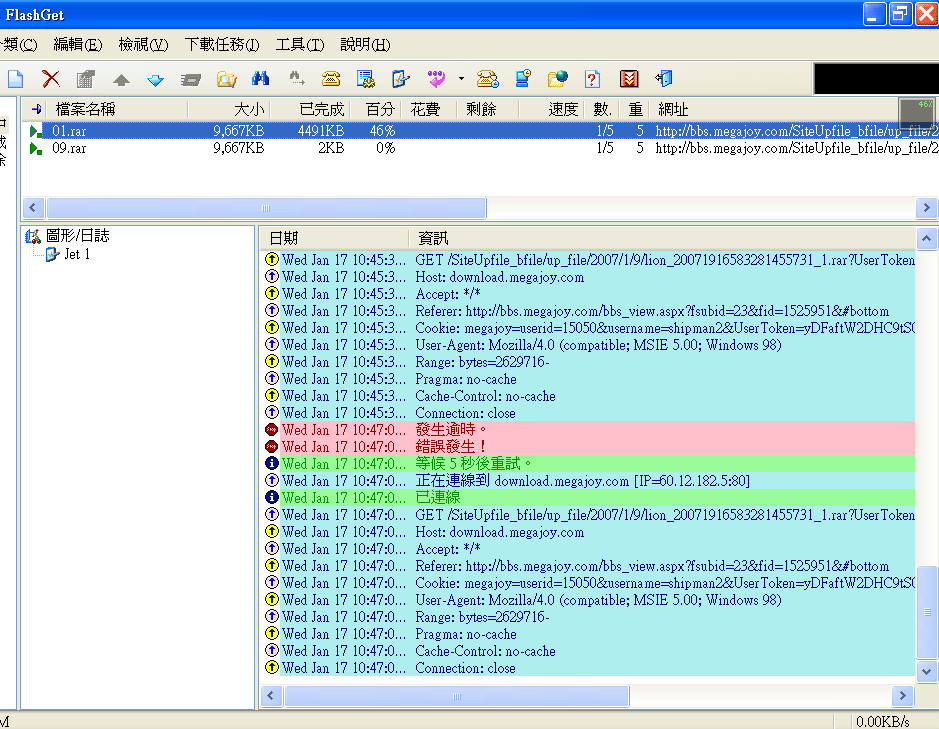Screen dimensions: 939x729
Task: Click the status icon of 09.rar
Action: [x=36, y=149]
